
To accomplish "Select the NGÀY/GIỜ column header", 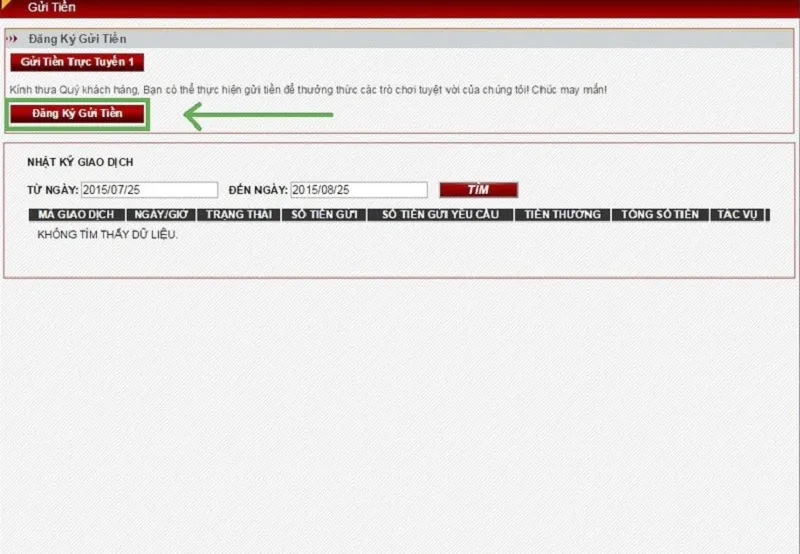I will (160, 214).
